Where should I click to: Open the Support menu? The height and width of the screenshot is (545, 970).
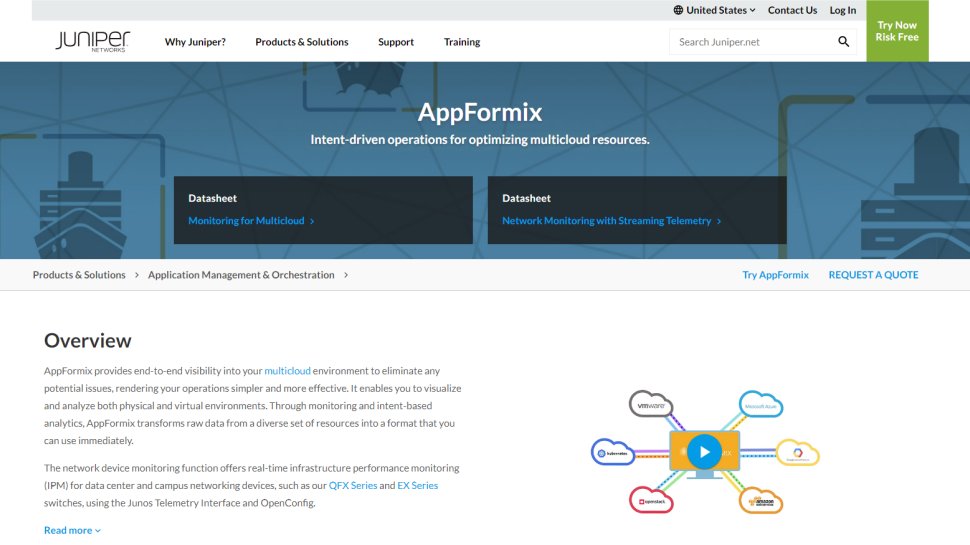click(396, 41)
